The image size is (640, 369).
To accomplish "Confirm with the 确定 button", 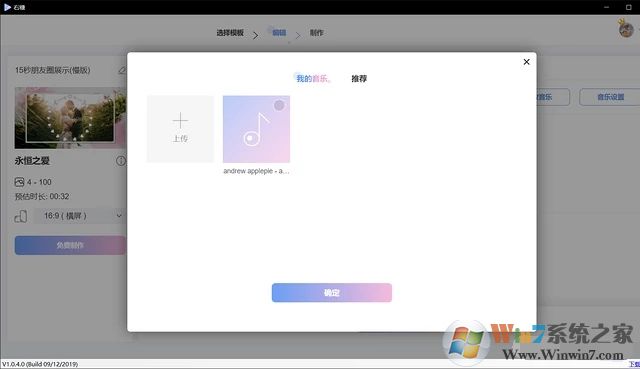I will click(x=332, y=293).
